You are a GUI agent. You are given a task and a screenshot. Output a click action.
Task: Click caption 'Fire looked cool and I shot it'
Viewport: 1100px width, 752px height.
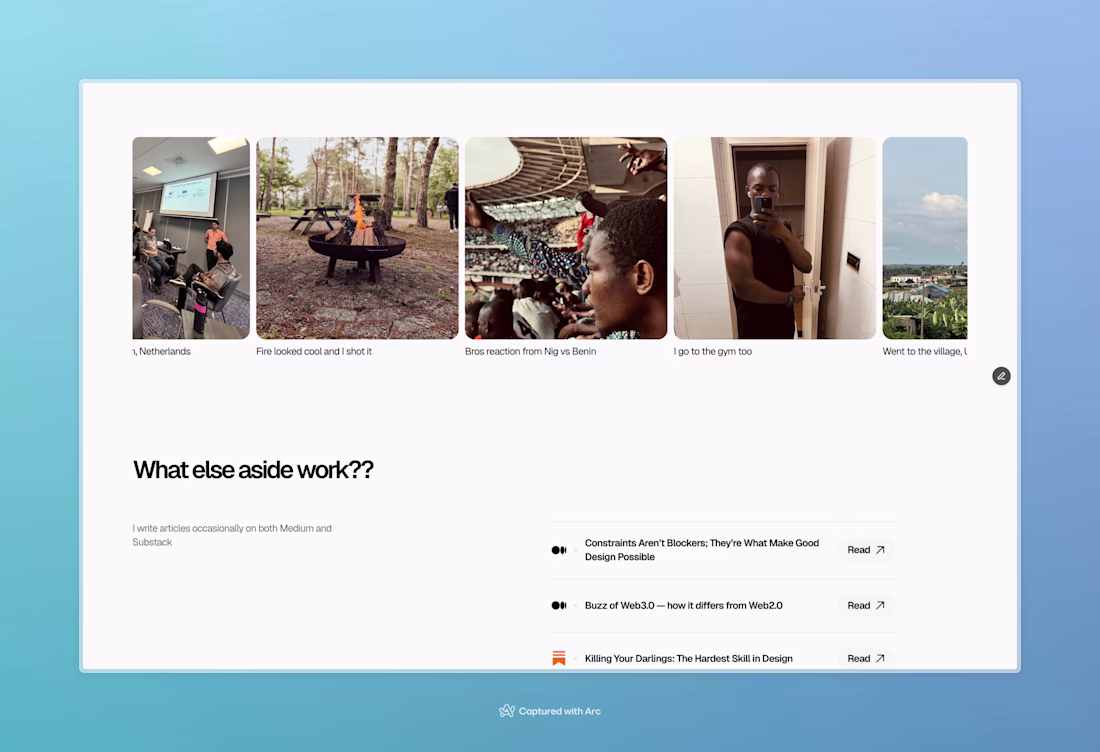point(314,351)
